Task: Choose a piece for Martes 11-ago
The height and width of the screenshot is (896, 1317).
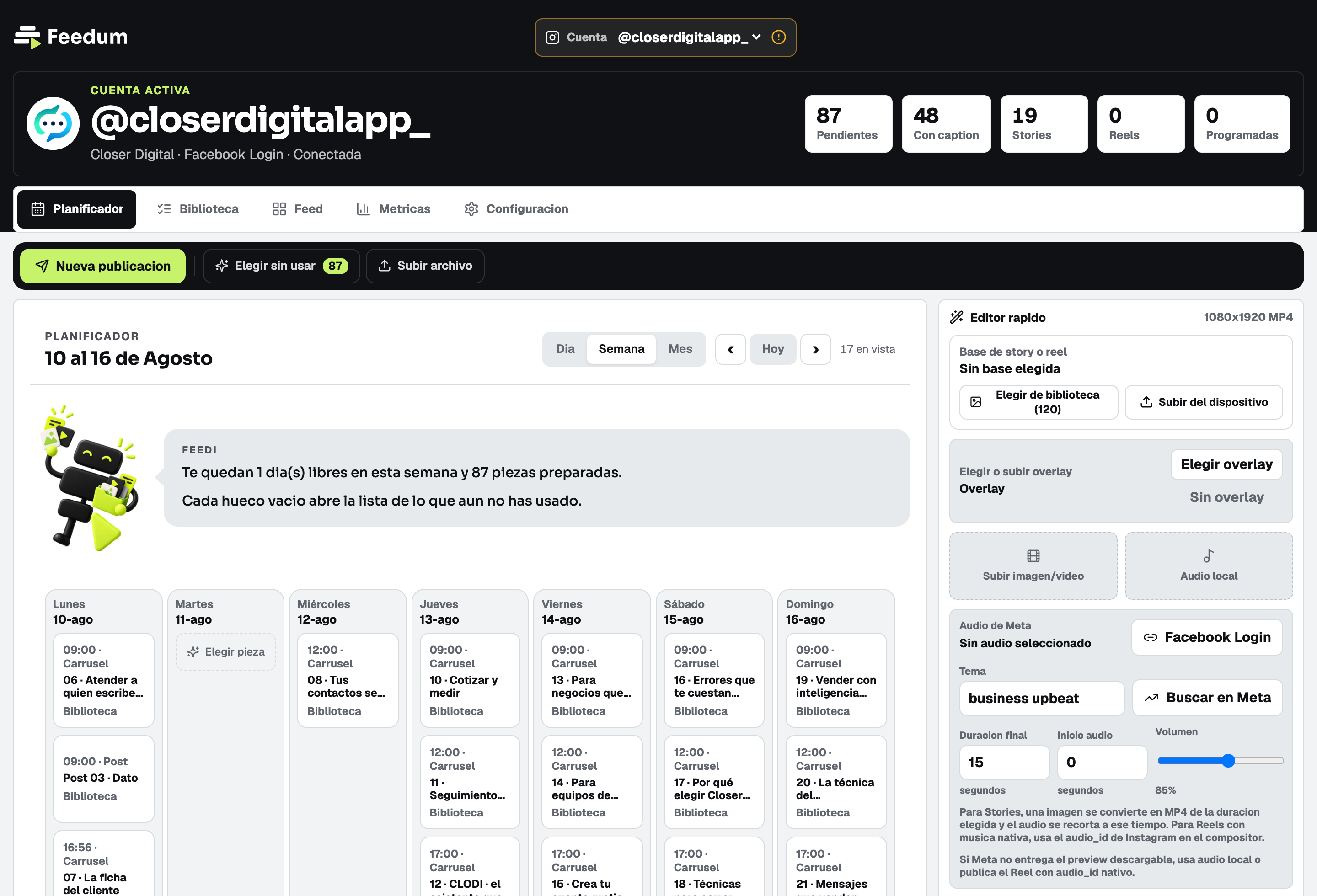Action: coord(226,652)
